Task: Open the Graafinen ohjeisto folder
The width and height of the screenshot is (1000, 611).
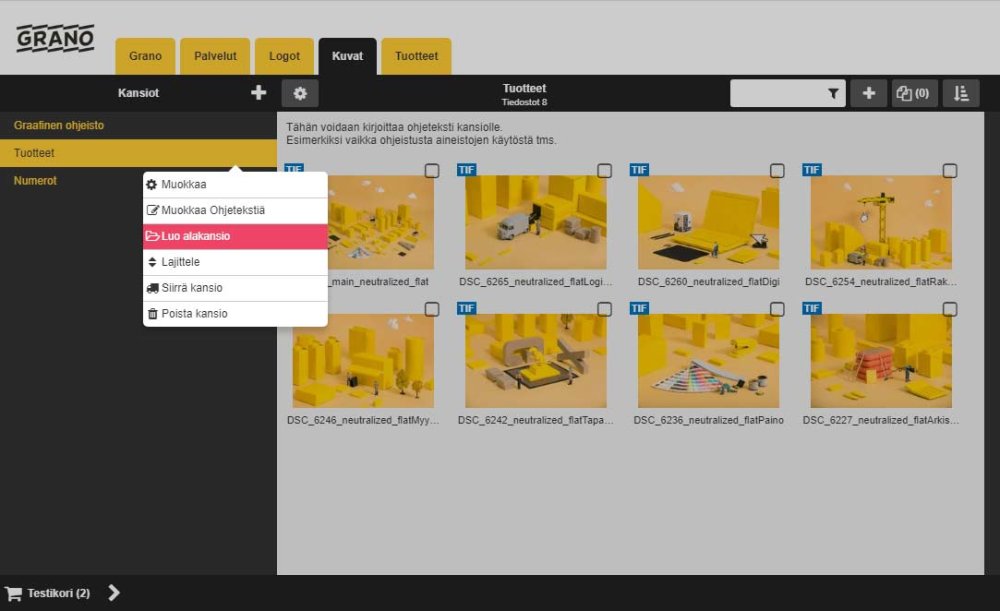Action: [138, 126]
